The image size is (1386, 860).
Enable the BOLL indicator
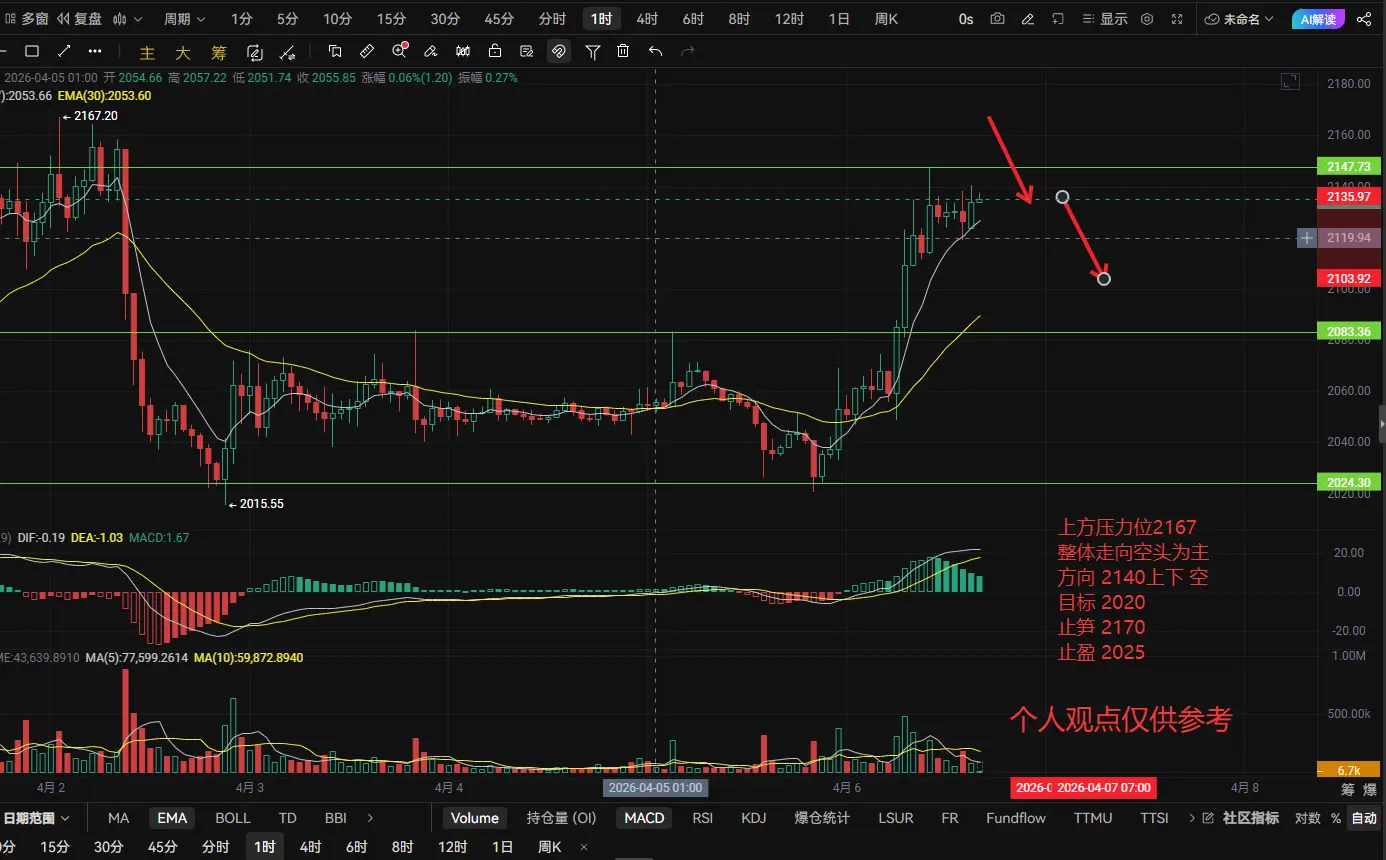coord(233,818)
